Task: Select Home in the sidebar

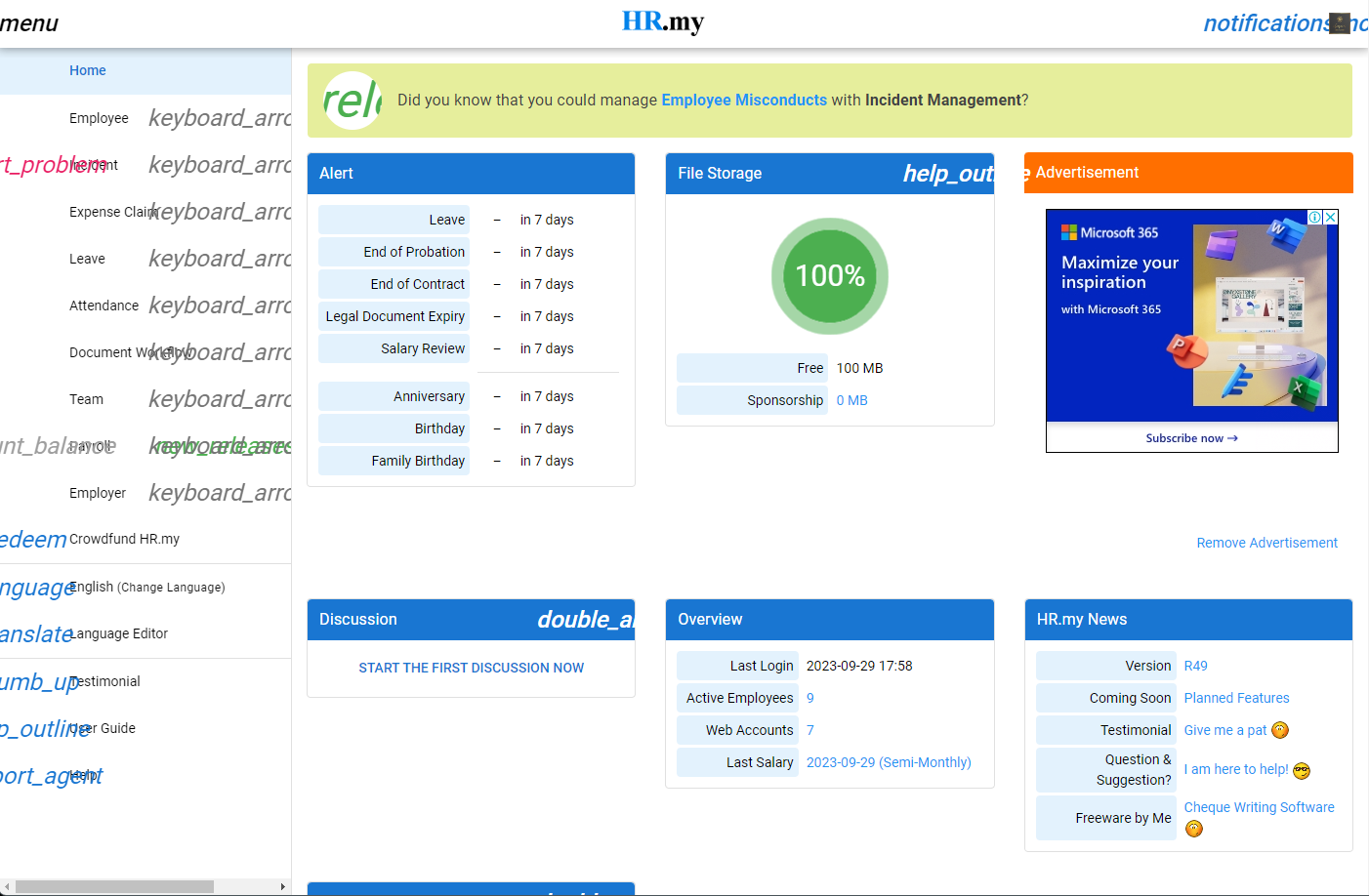Action: point(88,70)
